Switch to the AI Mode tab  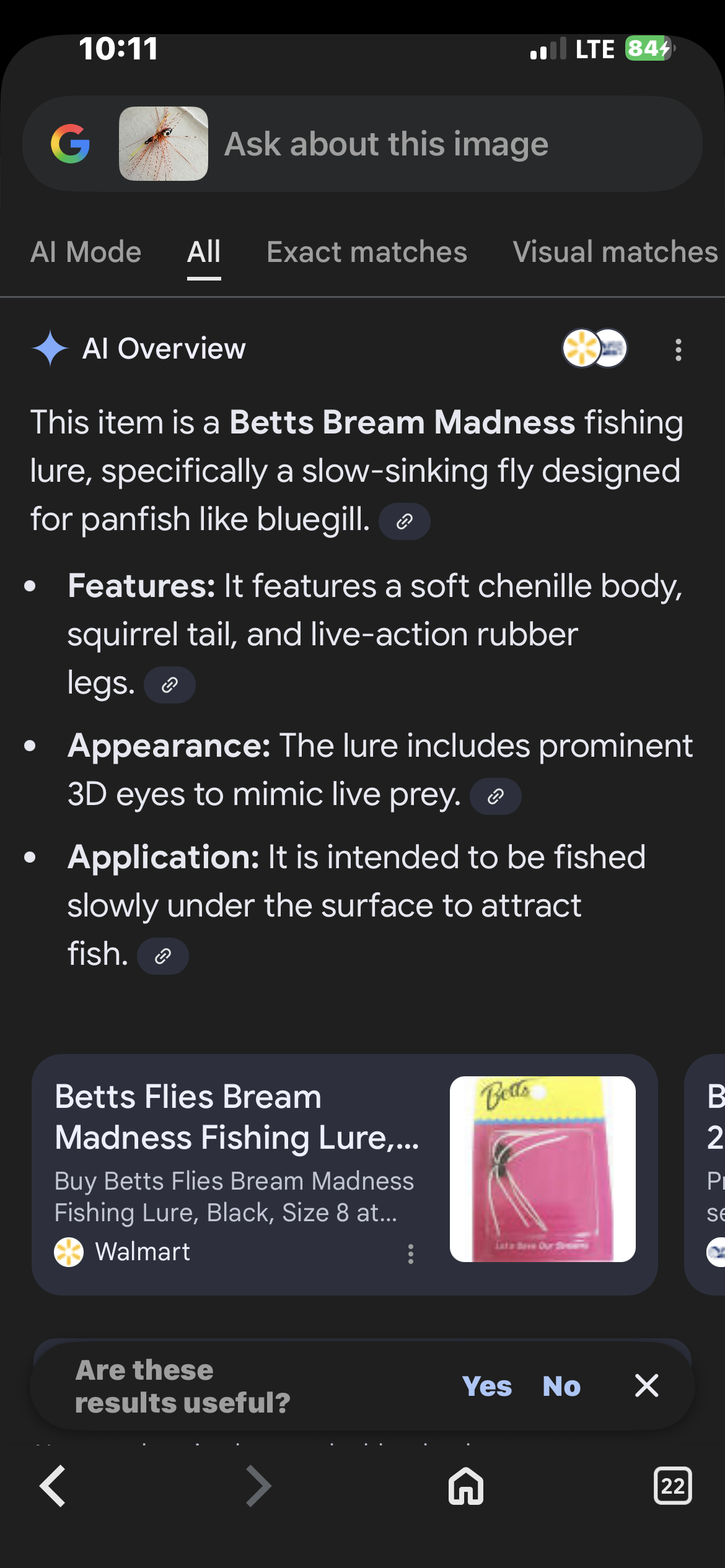[86, 253]
